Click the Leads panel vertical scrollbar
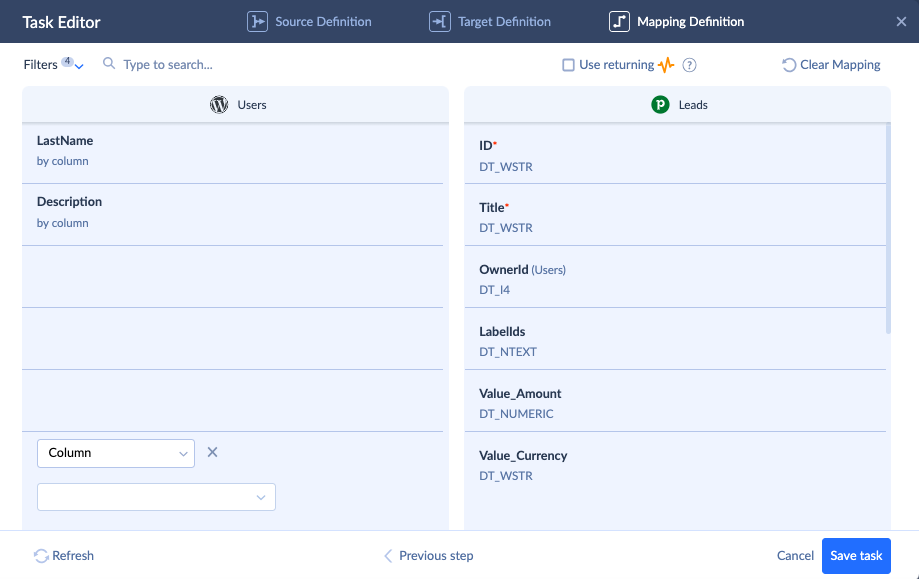 (x=888, y=229)
